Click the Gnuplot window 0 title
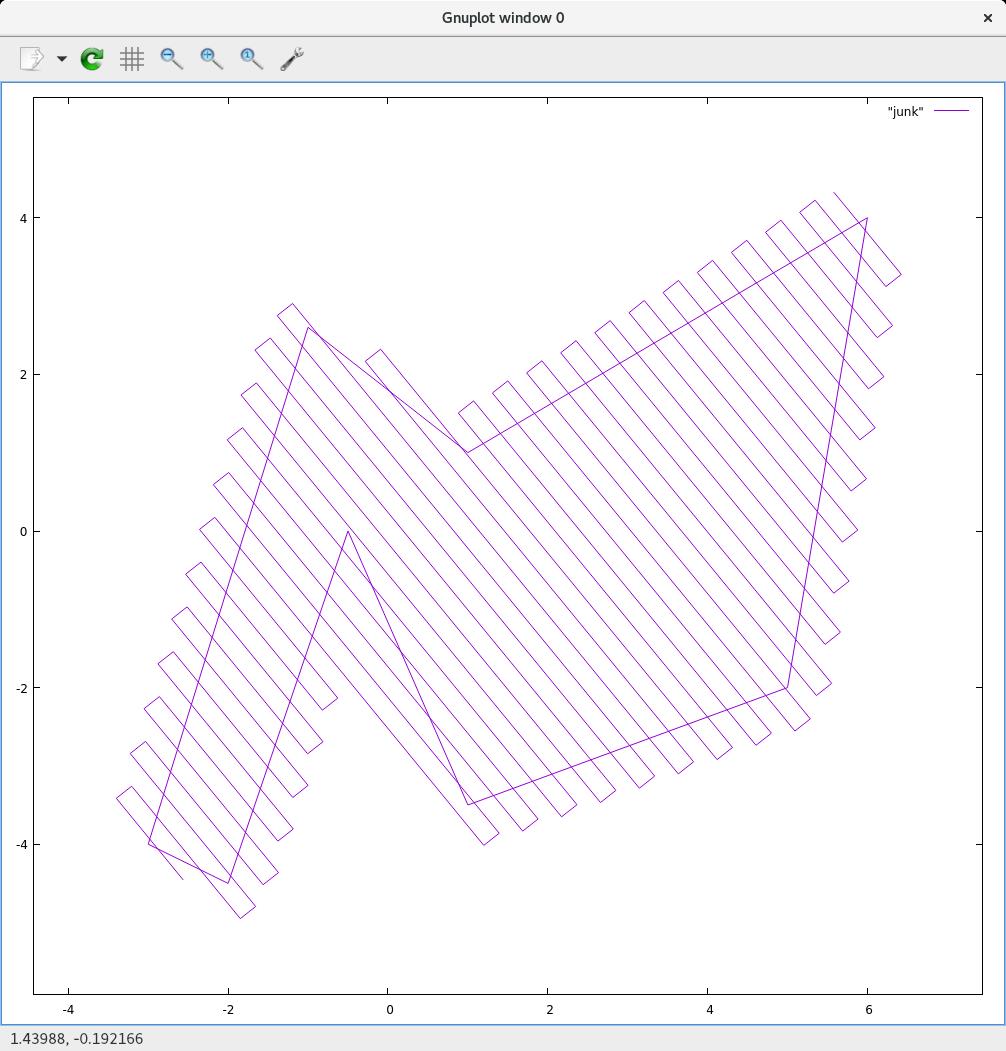Screen dimensions: 1006x1051 [503, 18]
